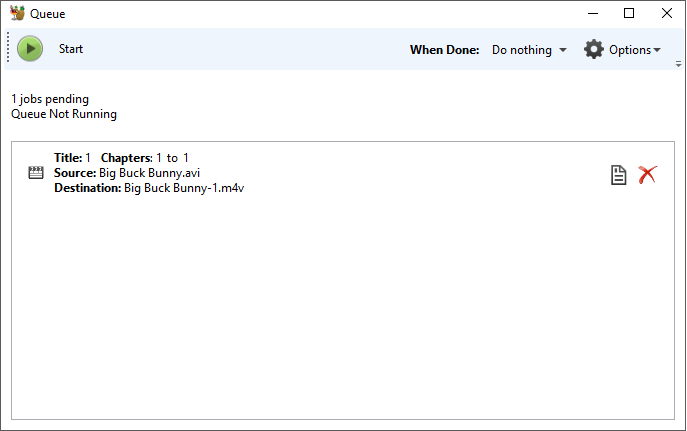Click the toolbar grip handle at left
The height and width of the screenshot is (431, 687).
tap(8, 49)
